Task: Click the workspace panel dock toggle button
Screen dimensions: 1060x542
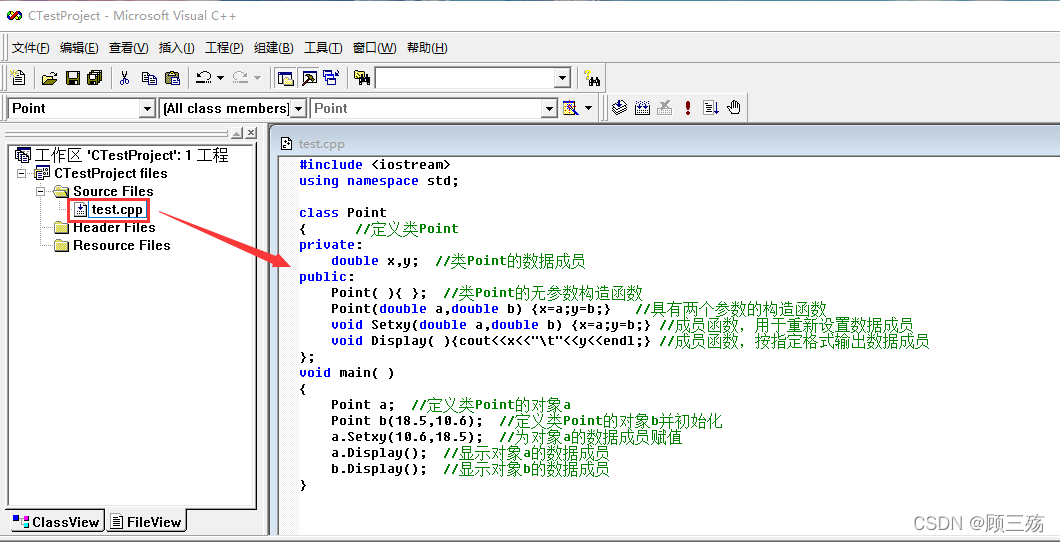Action: point(236,132)
